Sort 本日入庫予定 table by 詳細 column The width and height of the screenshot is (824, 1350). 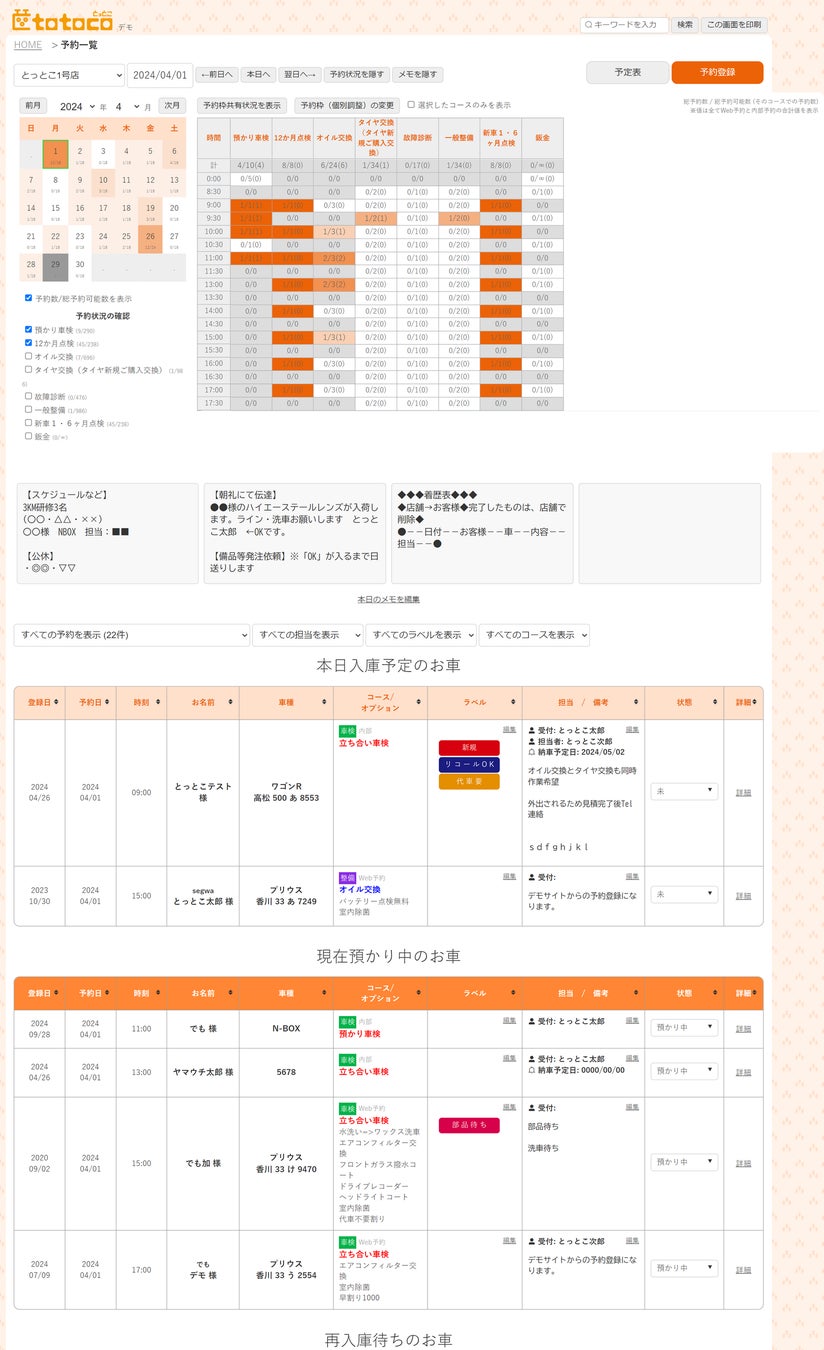click(743, 702)
